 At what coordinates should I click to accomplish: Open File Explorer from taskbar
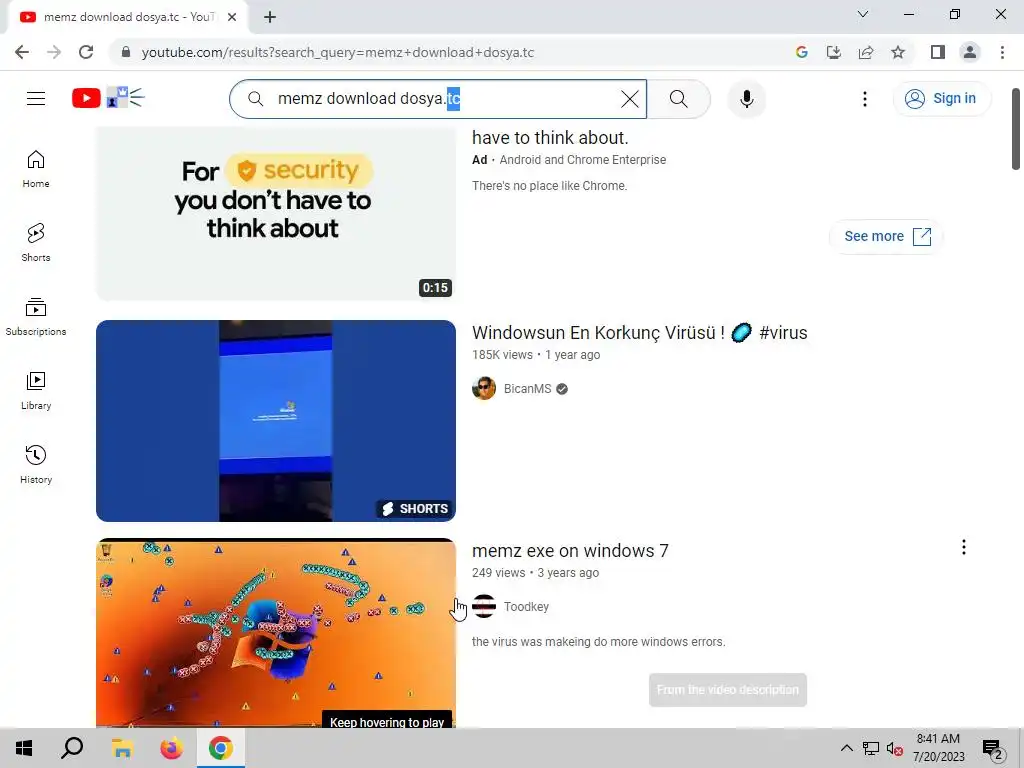coord(122,748)
